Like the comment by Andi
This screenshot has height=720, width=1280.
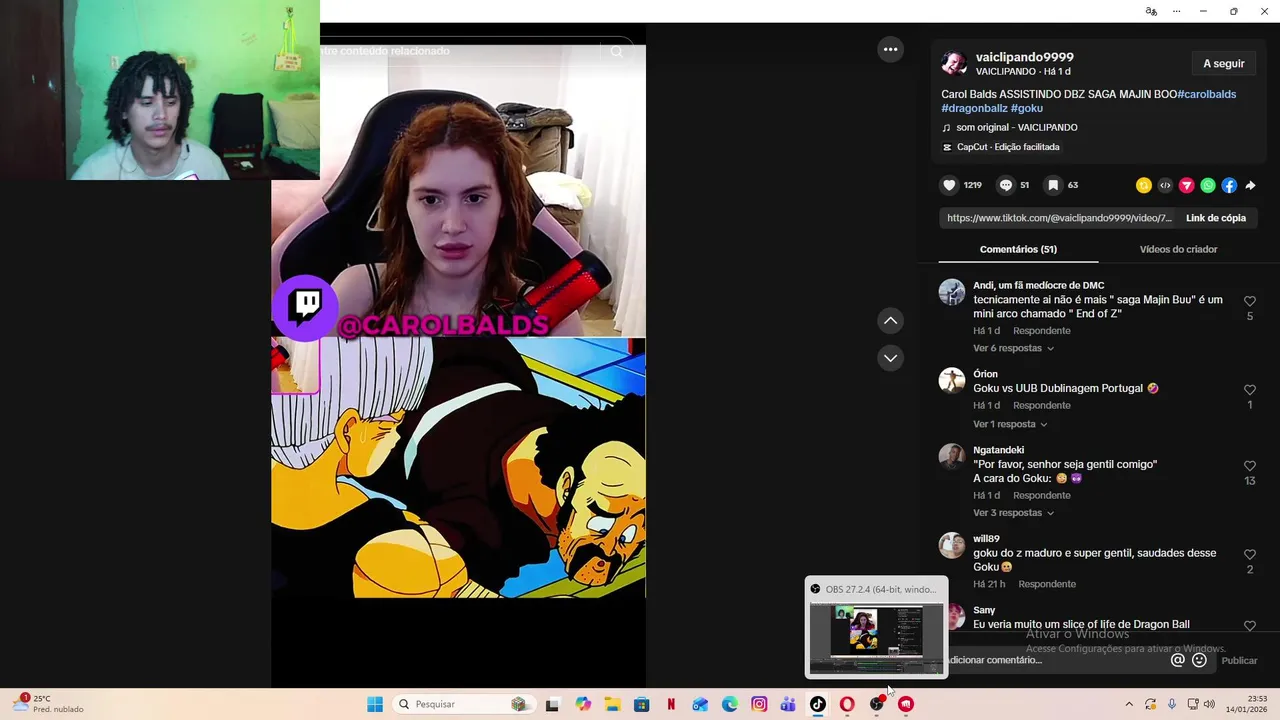[x=1250, y=301]
